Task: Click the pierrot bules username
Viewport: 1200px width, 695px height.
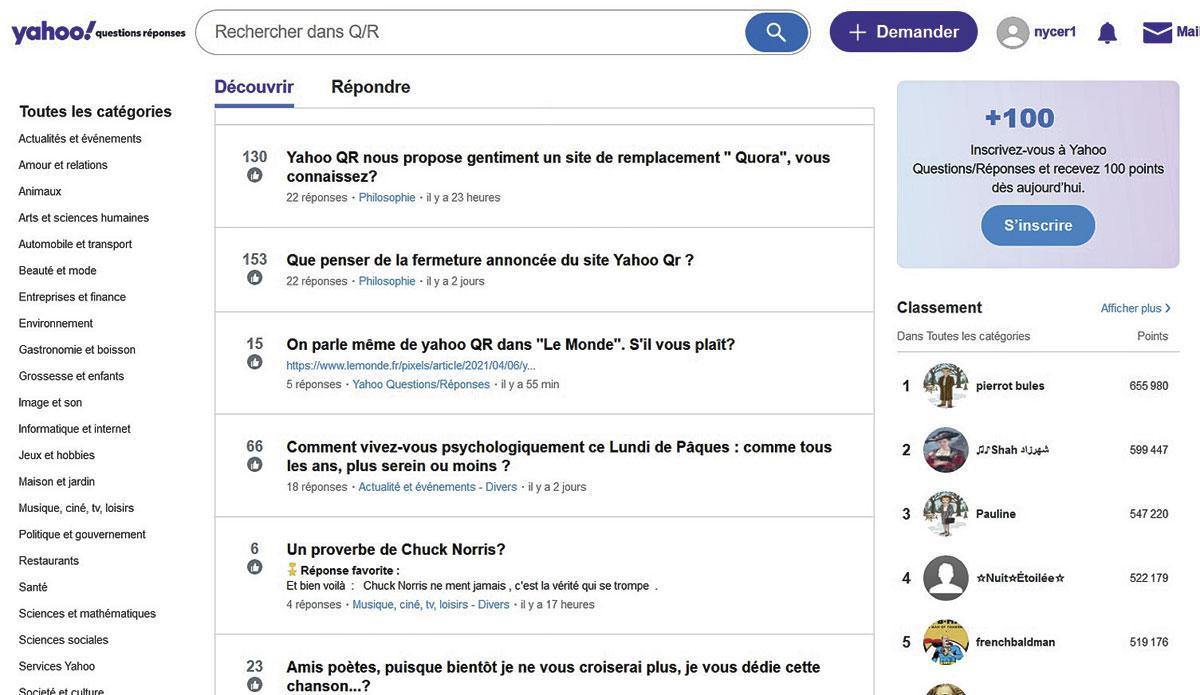Action: (x=1010, y=386)
